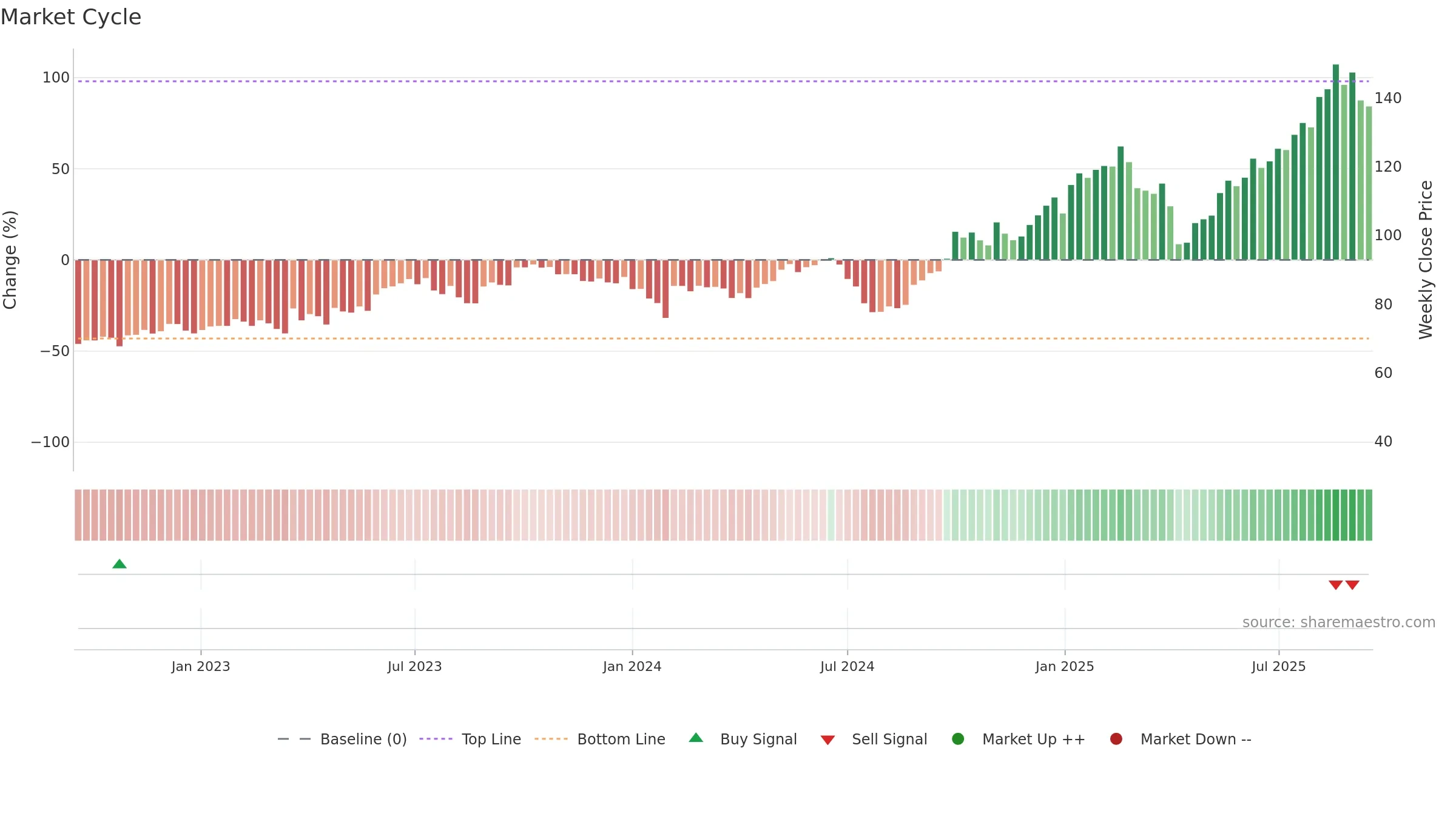Screen dimensions: 1456x819
Task: Click the Jan 2024 x-axis label
Action: click(x=632, y=667)
